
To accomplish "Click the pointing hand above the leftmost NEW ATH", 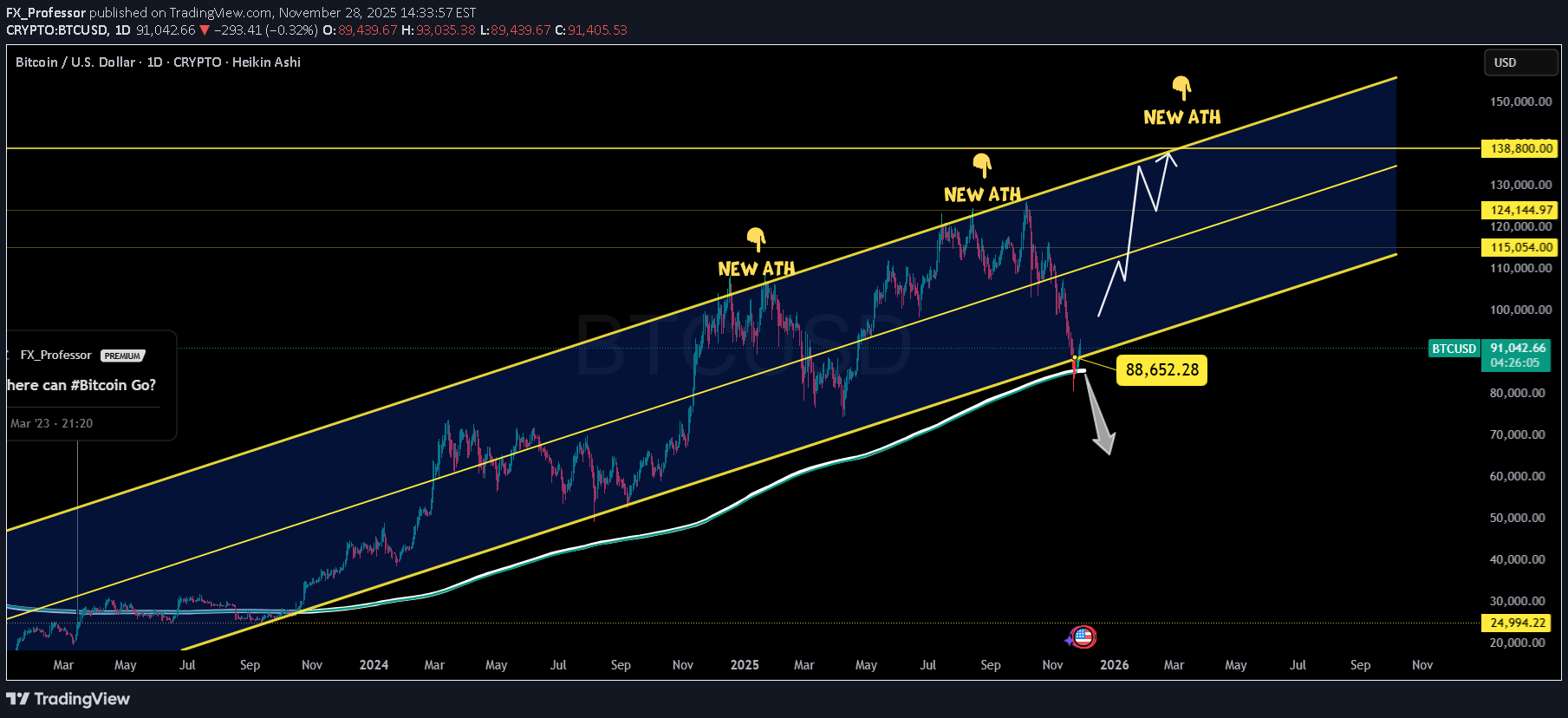I will click(756, 238).
